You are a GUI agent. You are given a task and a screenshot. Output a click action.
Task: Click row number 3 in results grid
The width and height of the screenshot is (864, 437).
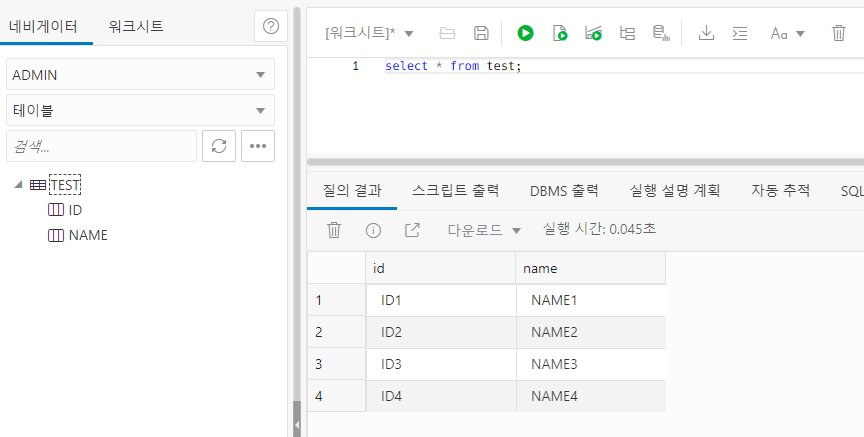[336, 364]
